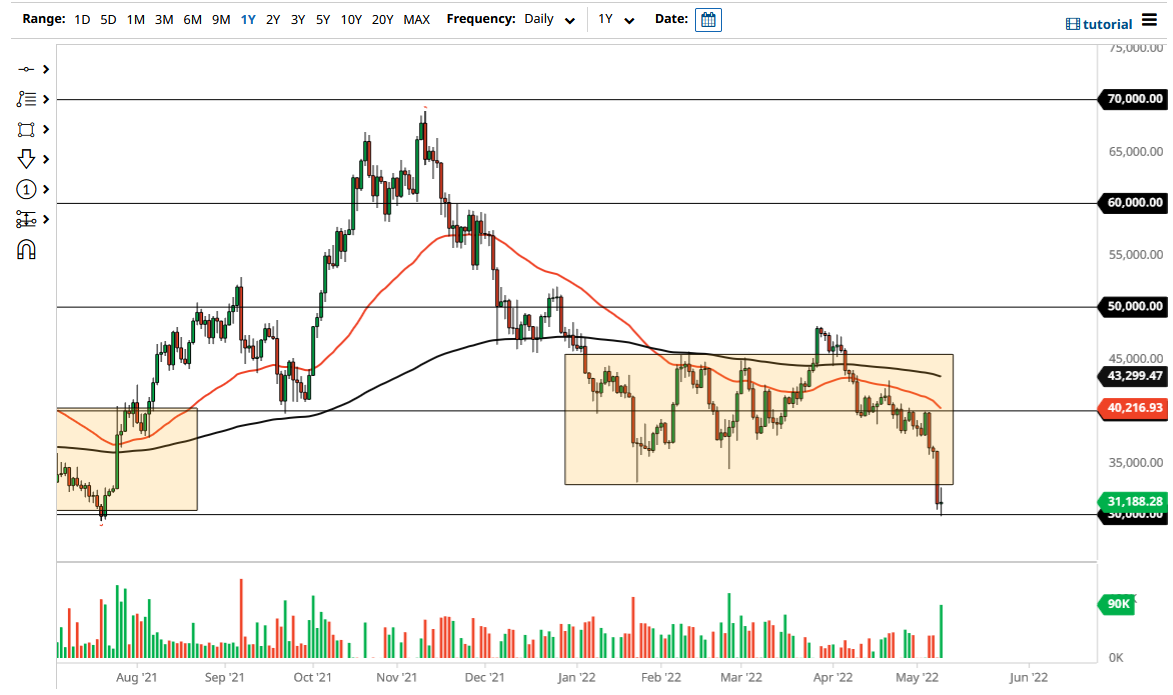Select the arrow drawing tool
Viewport: 1173px width, 695px height.
27,159
